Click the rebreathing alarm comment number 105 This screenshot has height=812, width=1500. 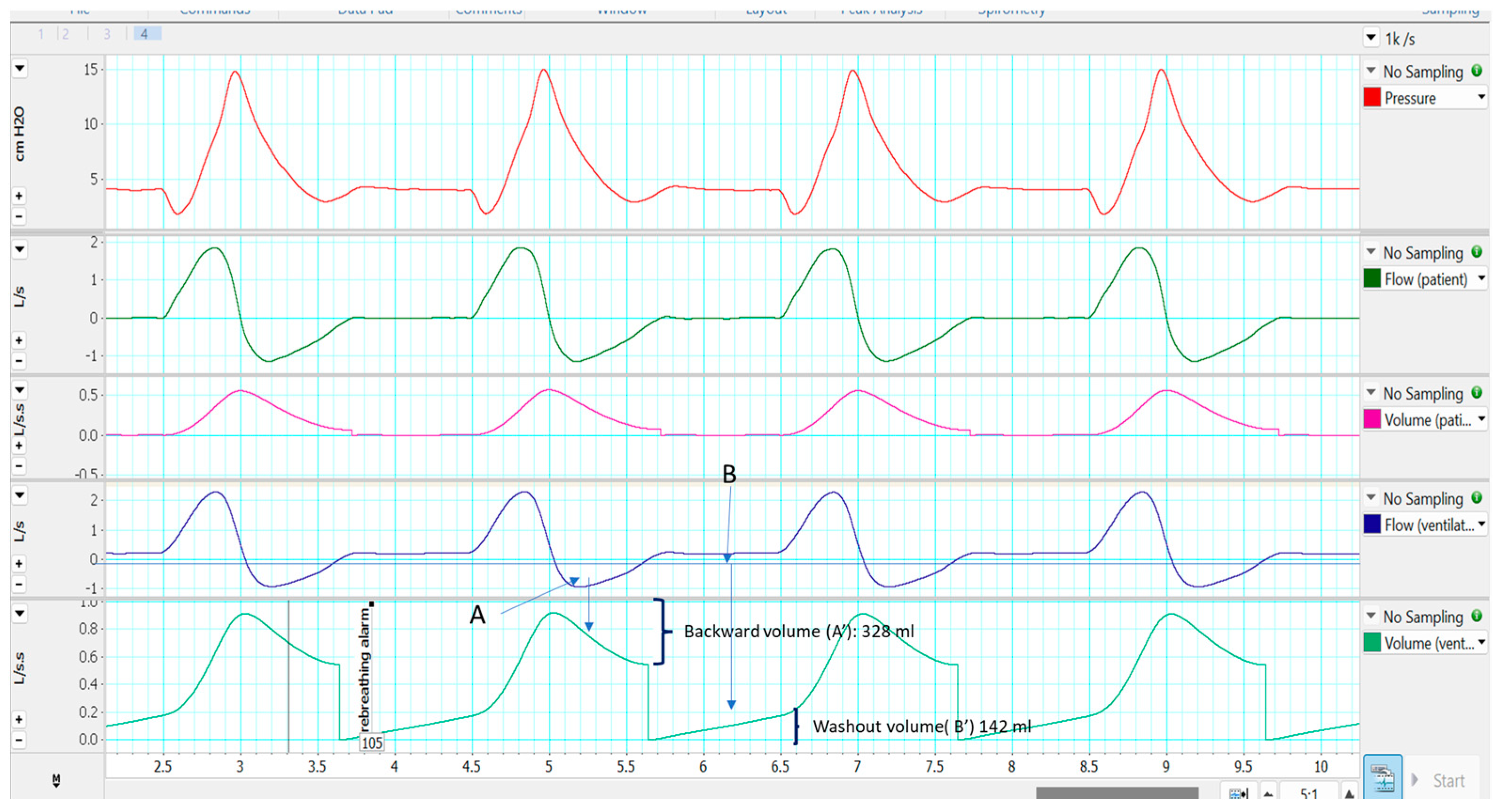point(372,742)
